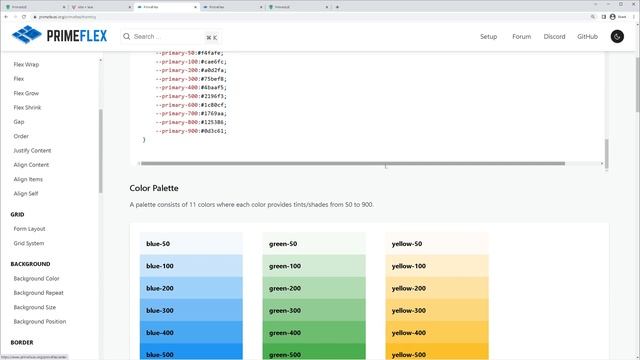Open Flex Shrink in the sidebar
This screenshot has height=360, width=640.
27,107
